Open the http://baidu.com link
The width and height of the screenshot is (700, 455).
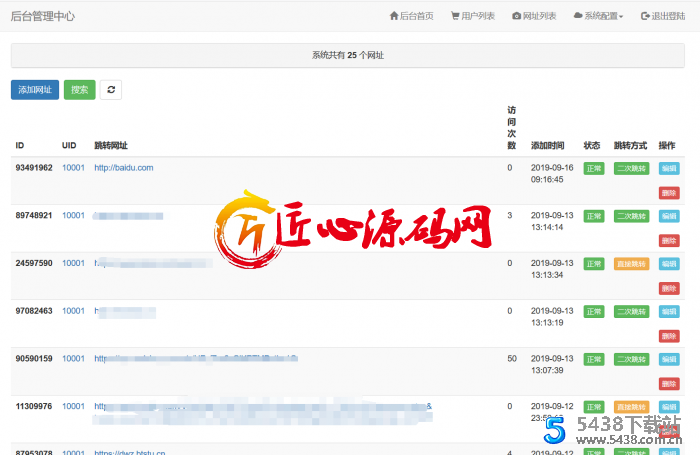click(x=124, y=168)
